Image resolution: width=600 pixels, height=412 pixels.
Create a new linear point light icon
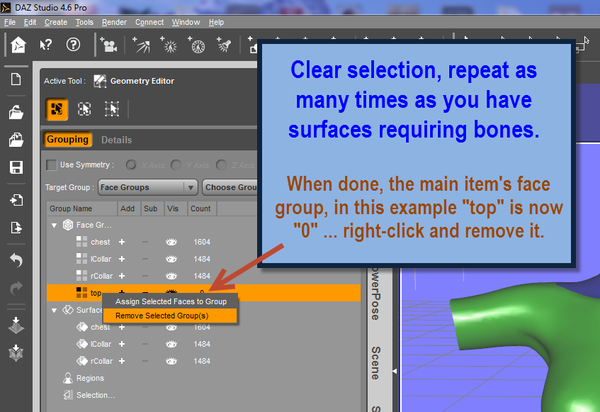197,45
